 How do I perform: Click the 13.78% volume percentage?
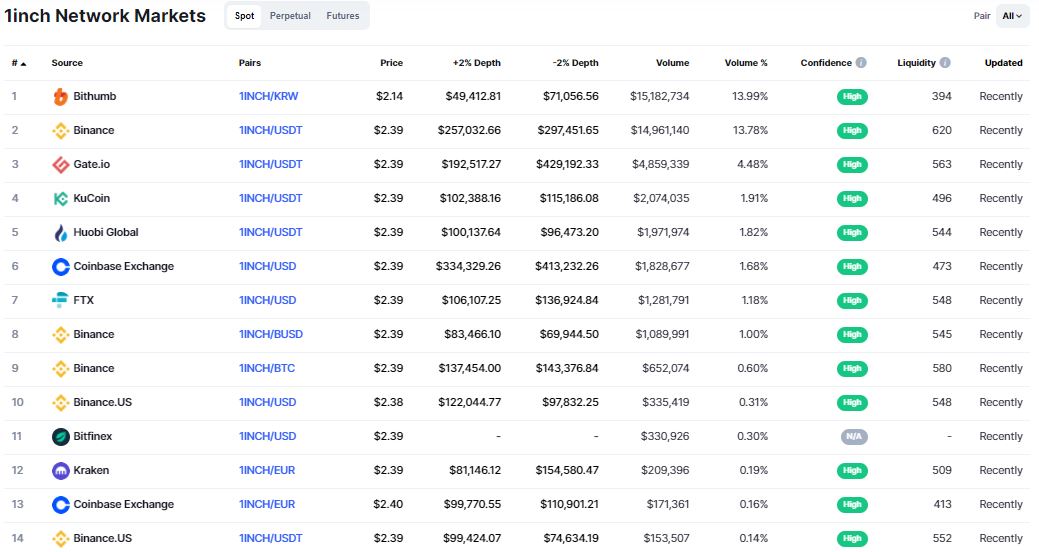[750, 130]
